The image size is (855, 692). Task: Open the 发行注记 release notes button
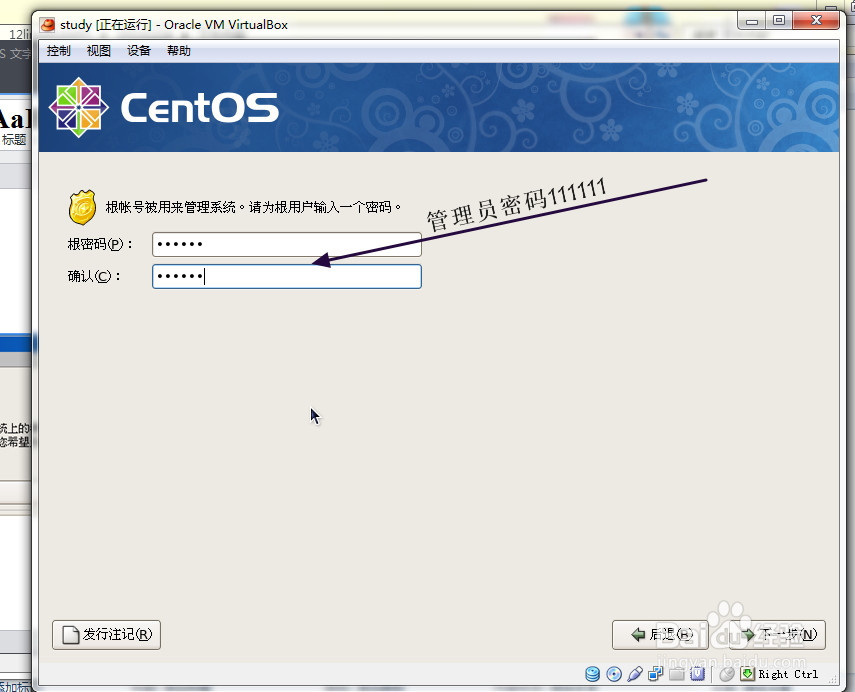(106, 635)
